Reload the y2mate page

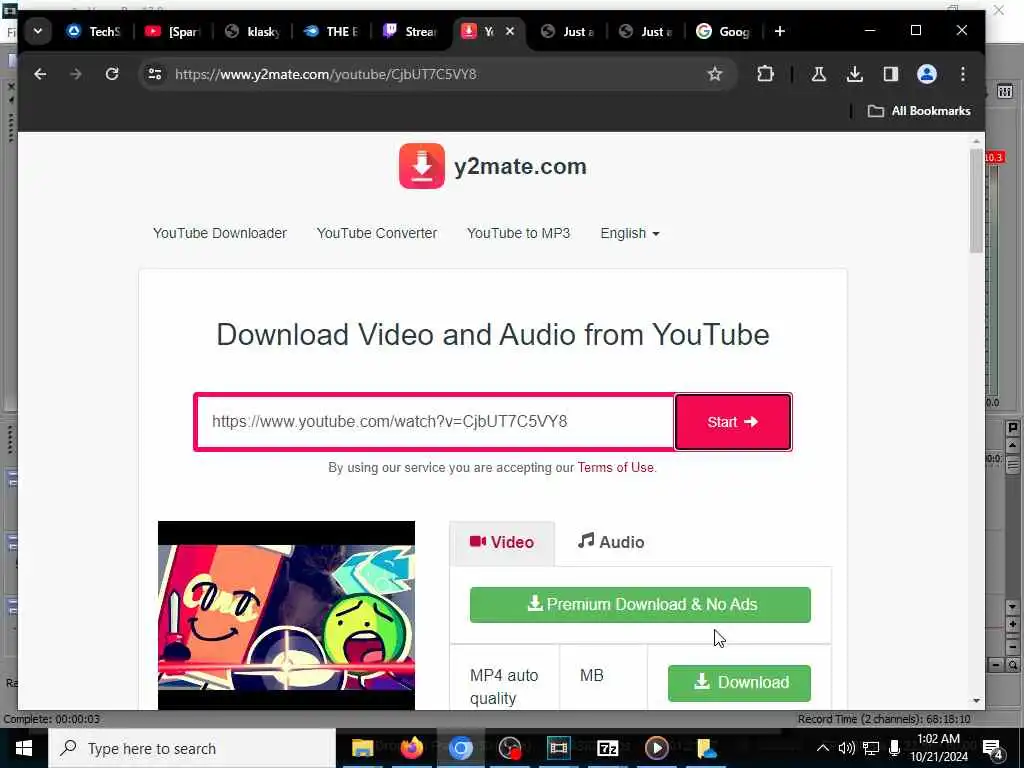tap(112, 74)
